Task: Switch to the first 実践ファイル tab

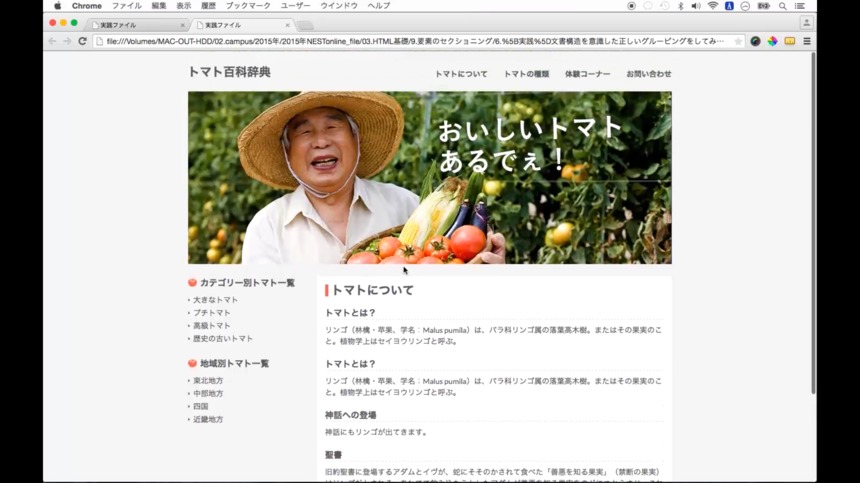Action: pos(137,25)
